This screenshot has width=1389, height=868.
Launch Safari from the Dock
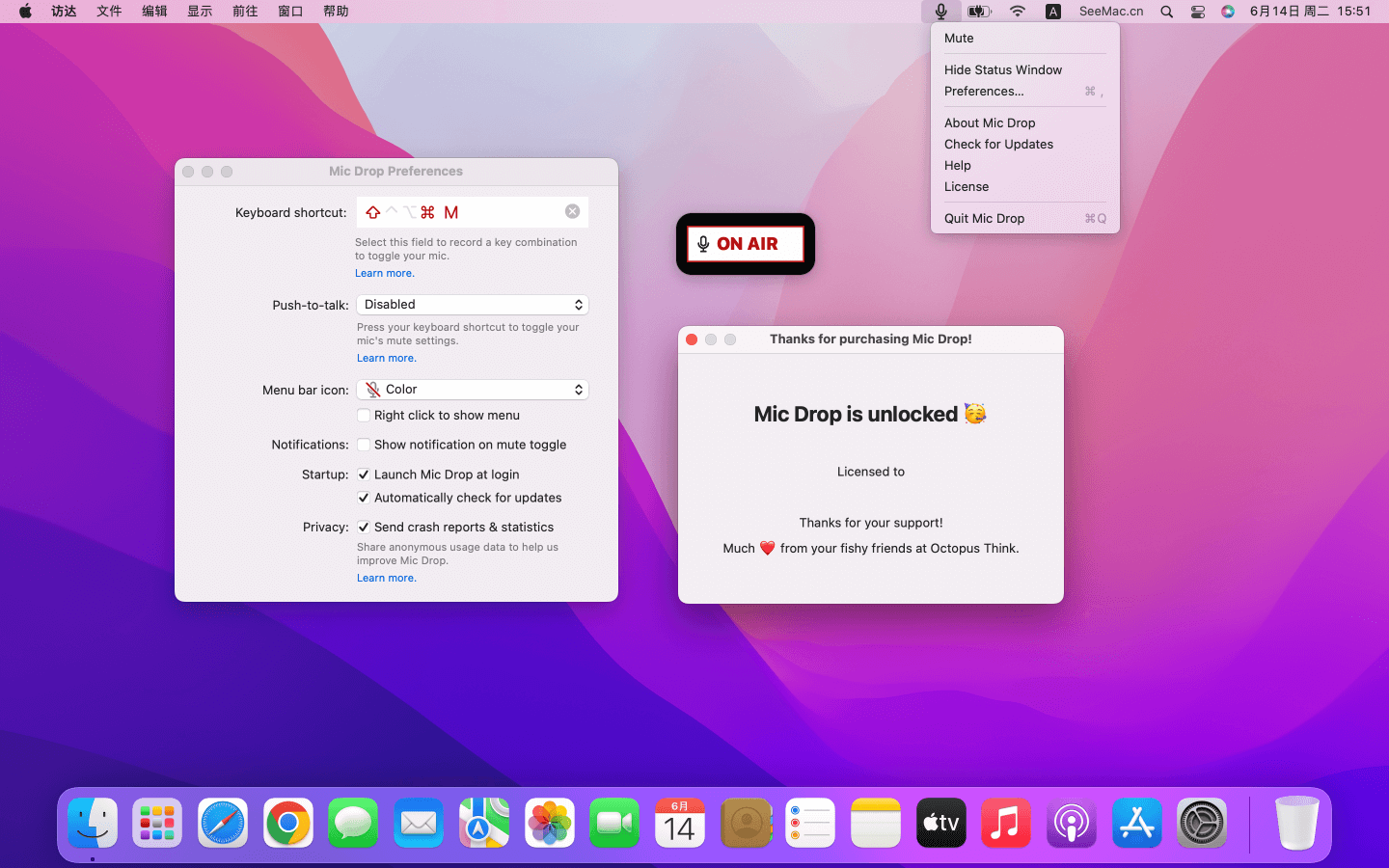223,824
